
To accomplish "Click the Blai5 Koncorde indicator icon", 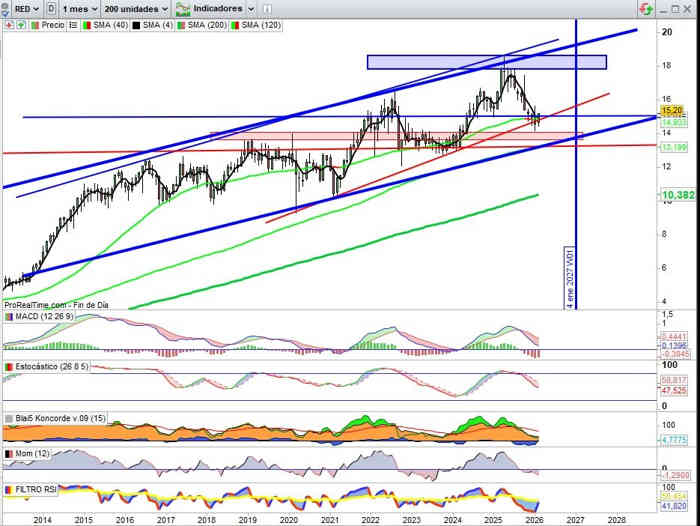I will (x=8, y=418).
